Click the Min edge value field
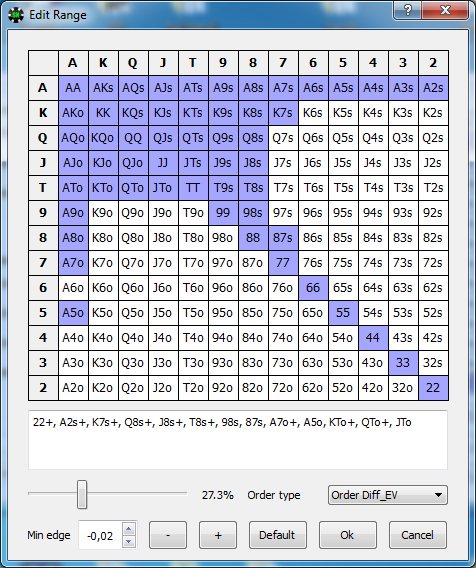The image size is (476, 568). point(101,535)
